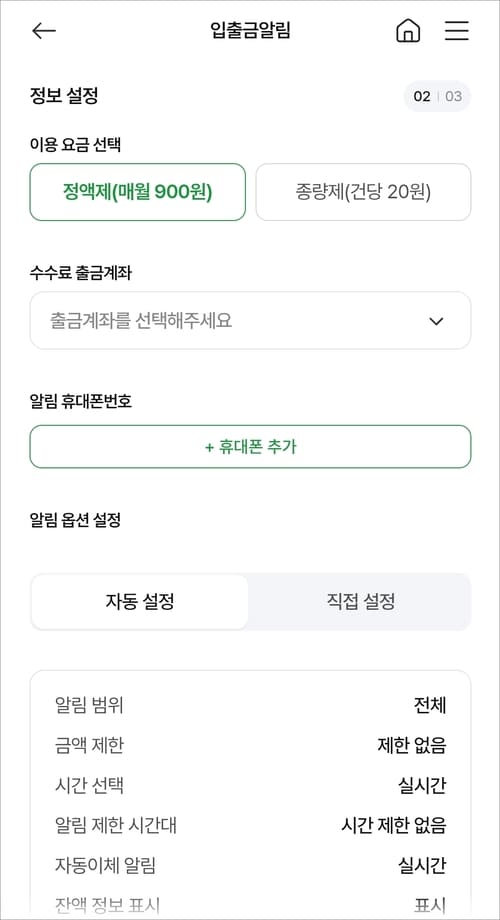
Task: Switch to 자동 설정 tab
Action: 140,602
